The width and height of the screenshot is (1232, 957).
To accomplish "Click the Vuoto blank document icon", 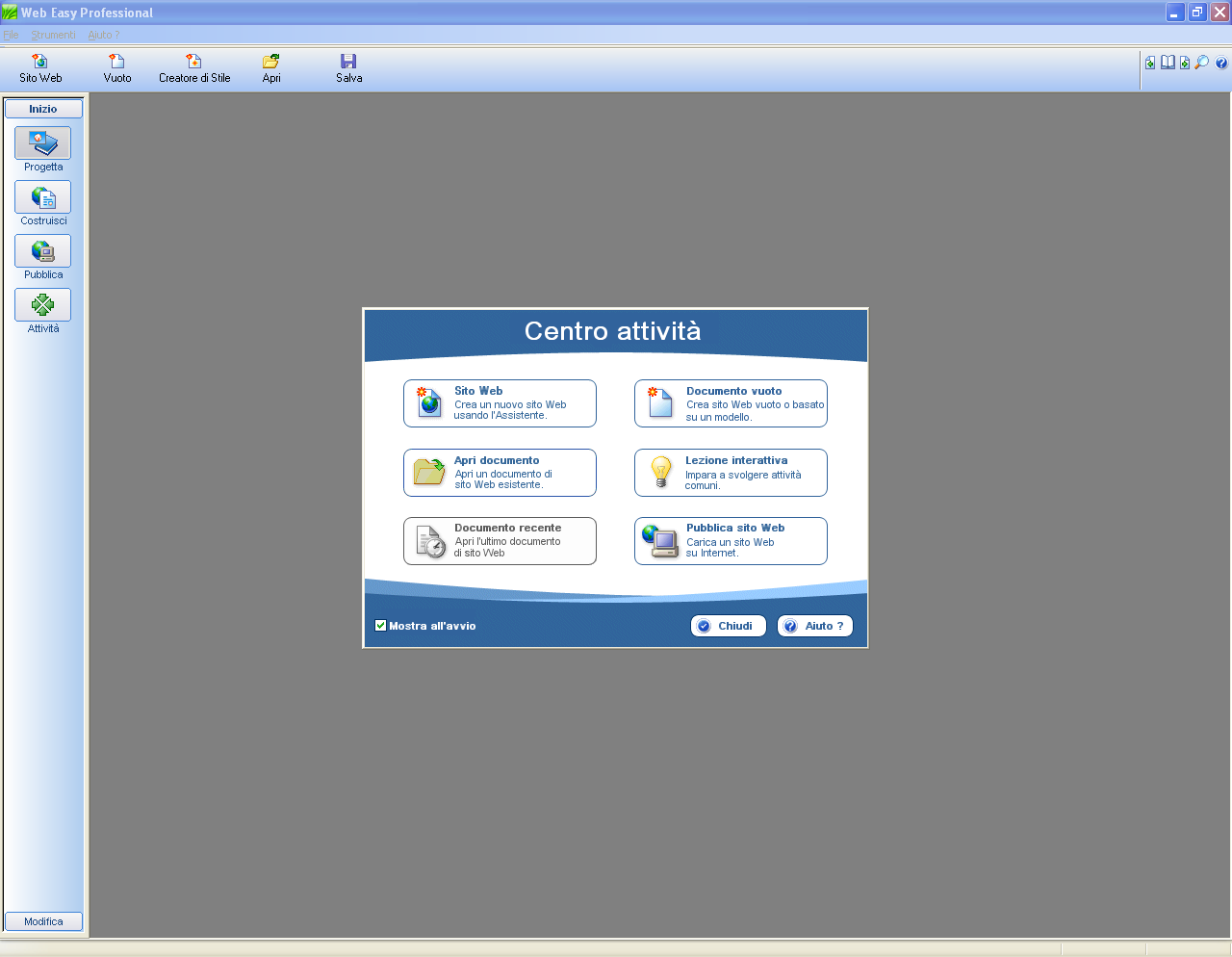I will pyautogui.click(x=117, y=67).
